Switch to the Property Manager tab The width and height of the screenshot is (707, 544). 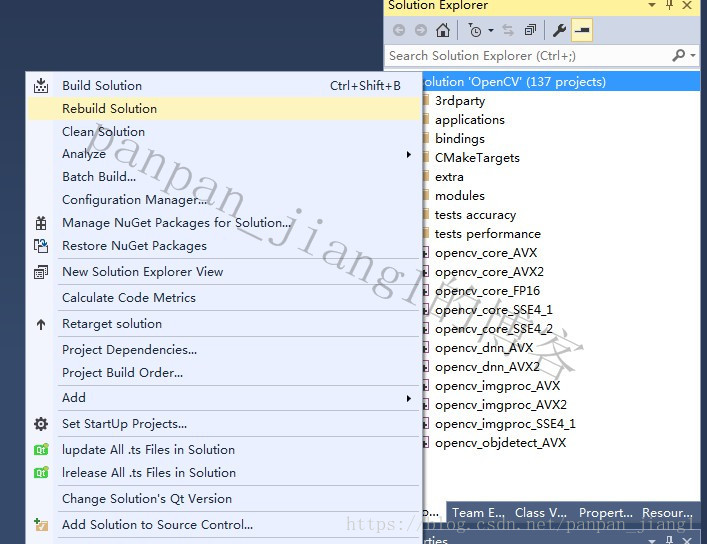pyautogui.click(x=606, y=513)
